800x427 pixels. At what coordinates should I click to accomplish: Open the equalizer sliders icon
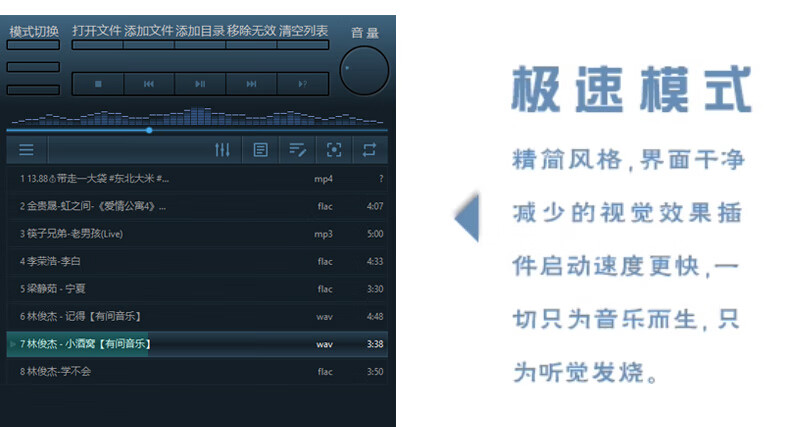pyautogui.click(x=222, y=150)
